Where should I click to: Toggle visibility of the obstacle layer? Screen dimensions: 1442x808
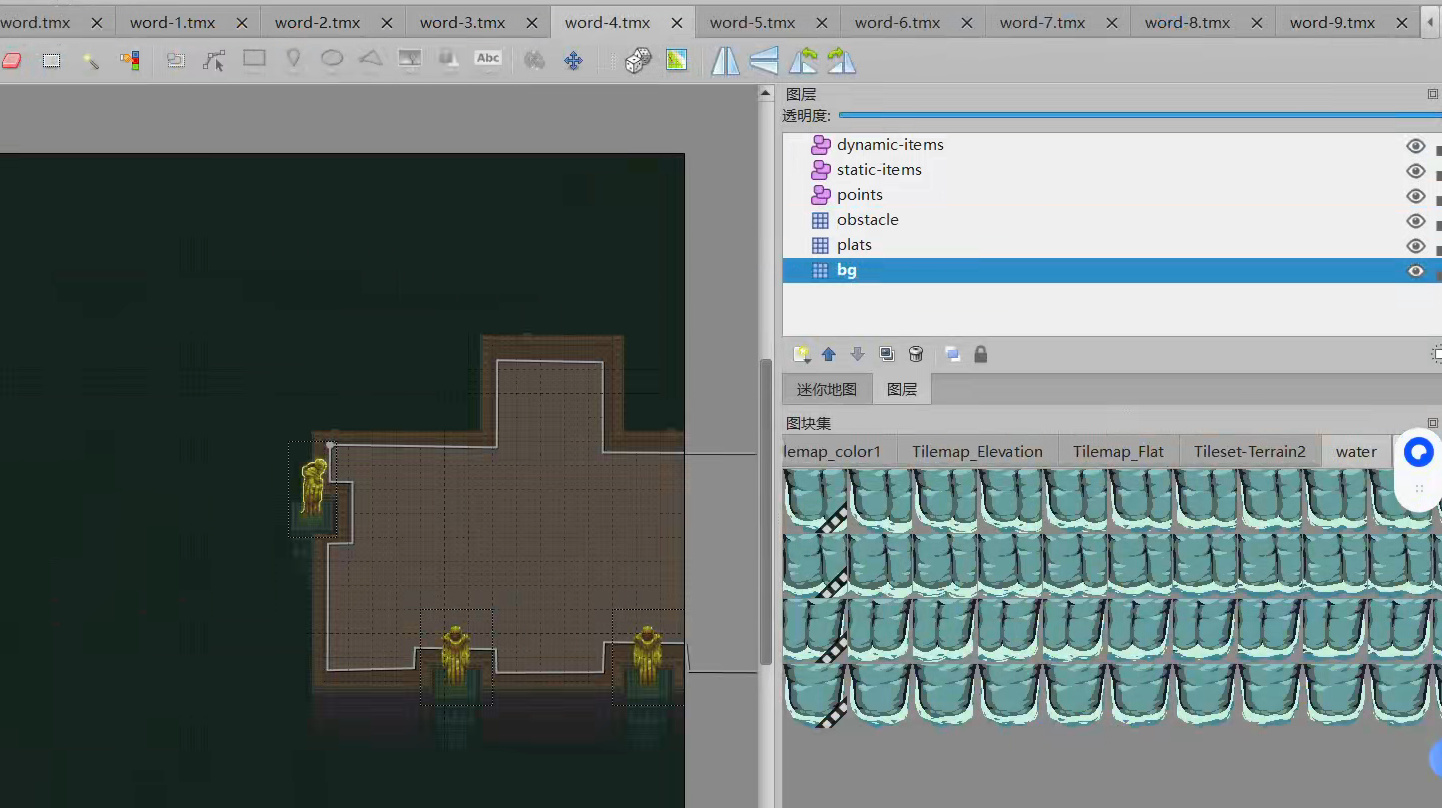pyautogui.click(x=1415, y=221)
